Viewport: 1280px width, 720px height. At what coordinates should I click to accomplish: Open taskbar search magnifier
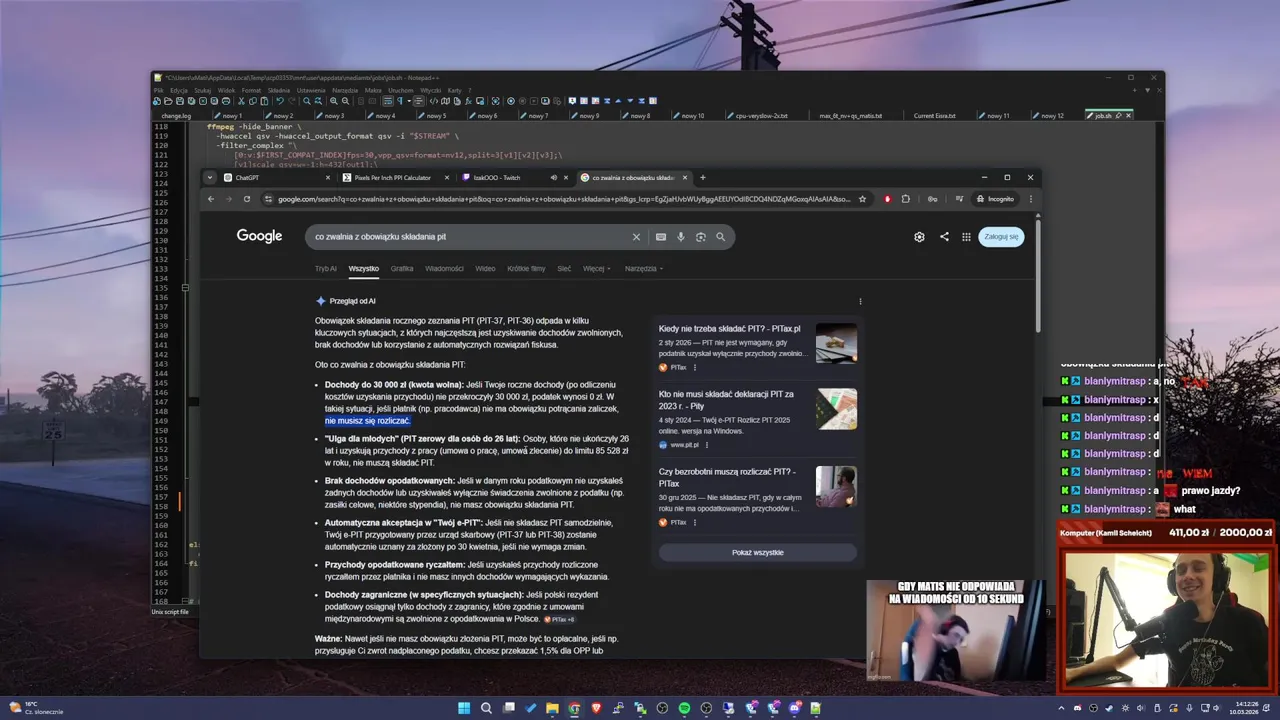(486, 708)
